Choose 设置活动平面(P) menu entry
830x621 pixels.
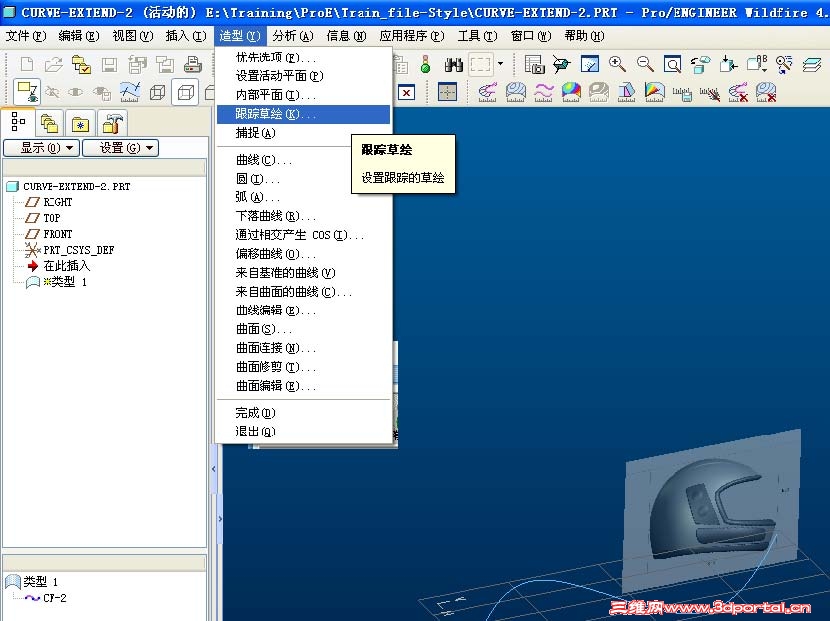point(303,76)
